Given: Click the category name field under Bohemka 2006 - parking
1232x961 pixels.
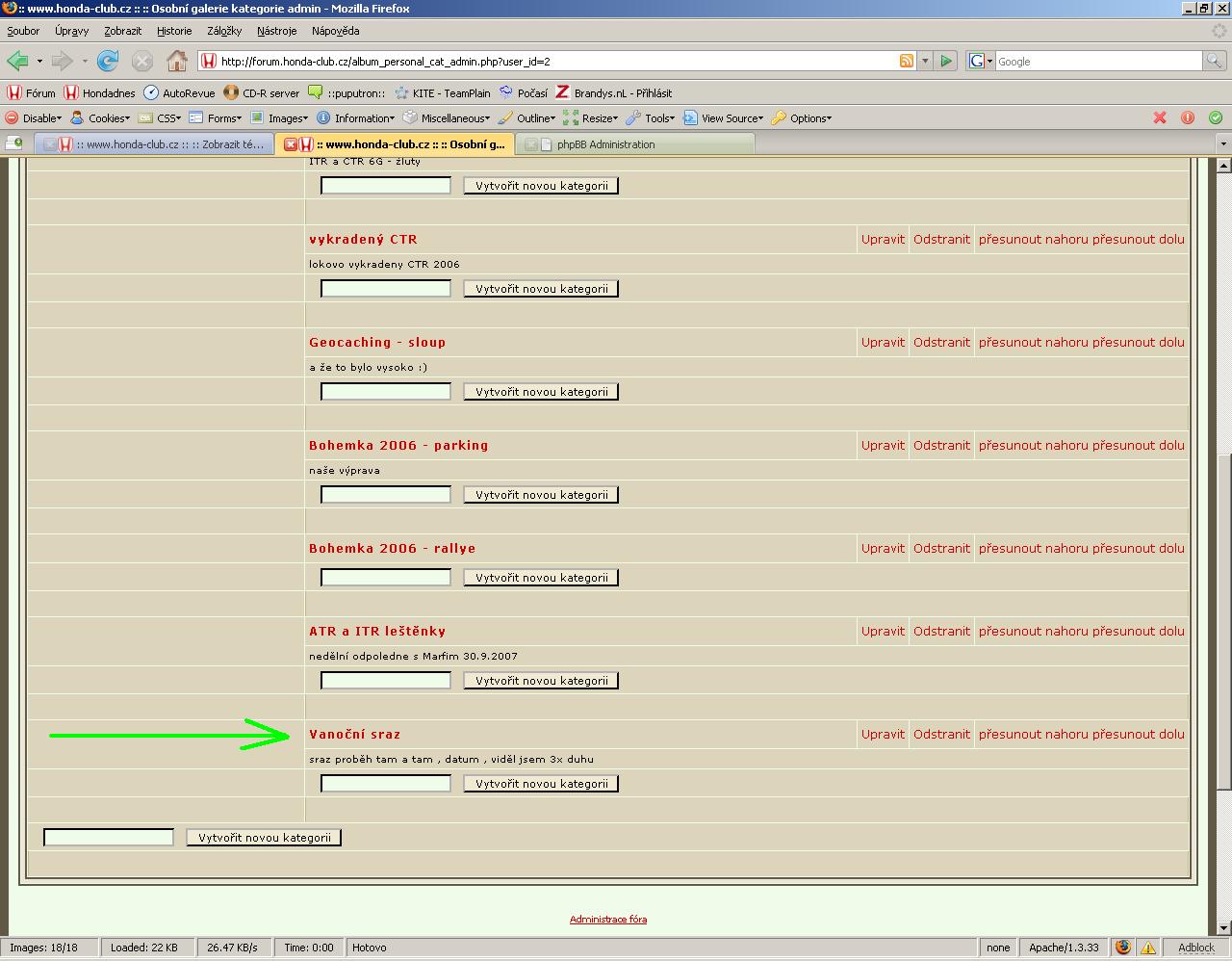Looking at the screenshot, I should coord(385,495).
